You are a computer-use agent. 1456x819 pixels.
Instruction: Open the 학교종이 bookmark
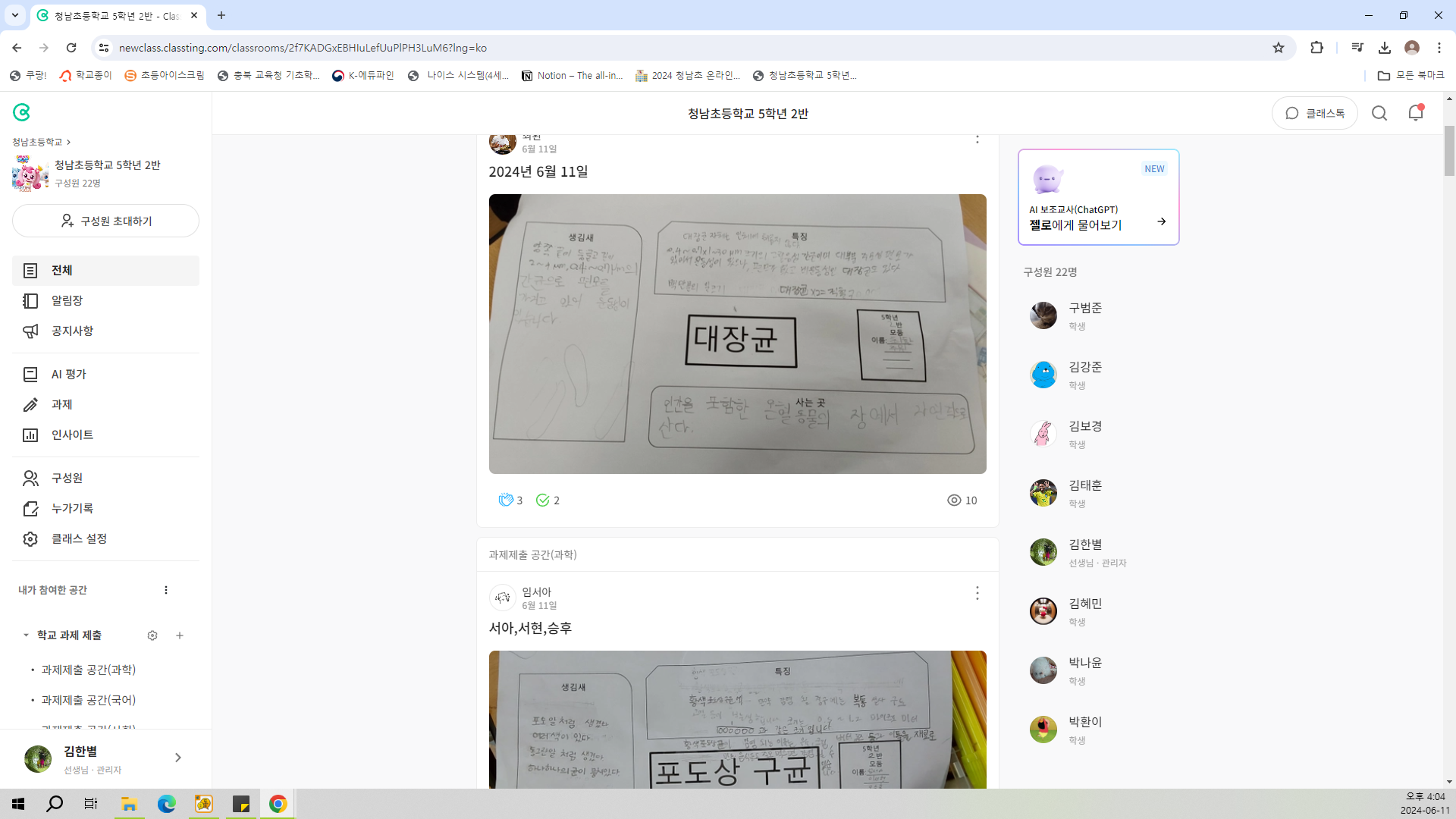point(86,75)
